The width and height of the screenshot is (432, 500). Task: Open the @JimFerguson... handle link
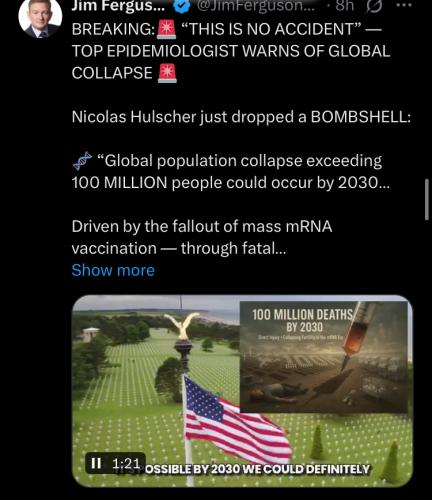click(255, 6)
